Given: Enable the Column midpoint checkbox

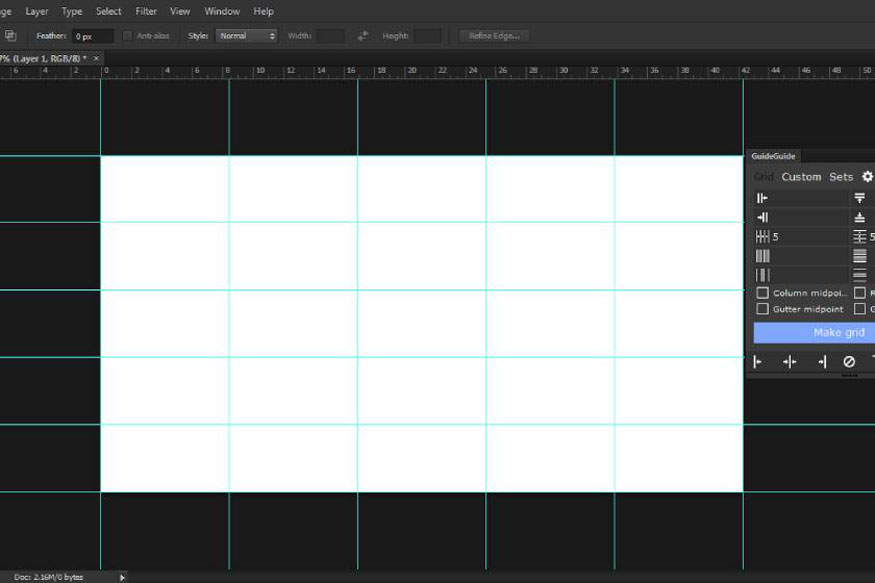Looking at the screenshot, I should click(x=763, y=291).
